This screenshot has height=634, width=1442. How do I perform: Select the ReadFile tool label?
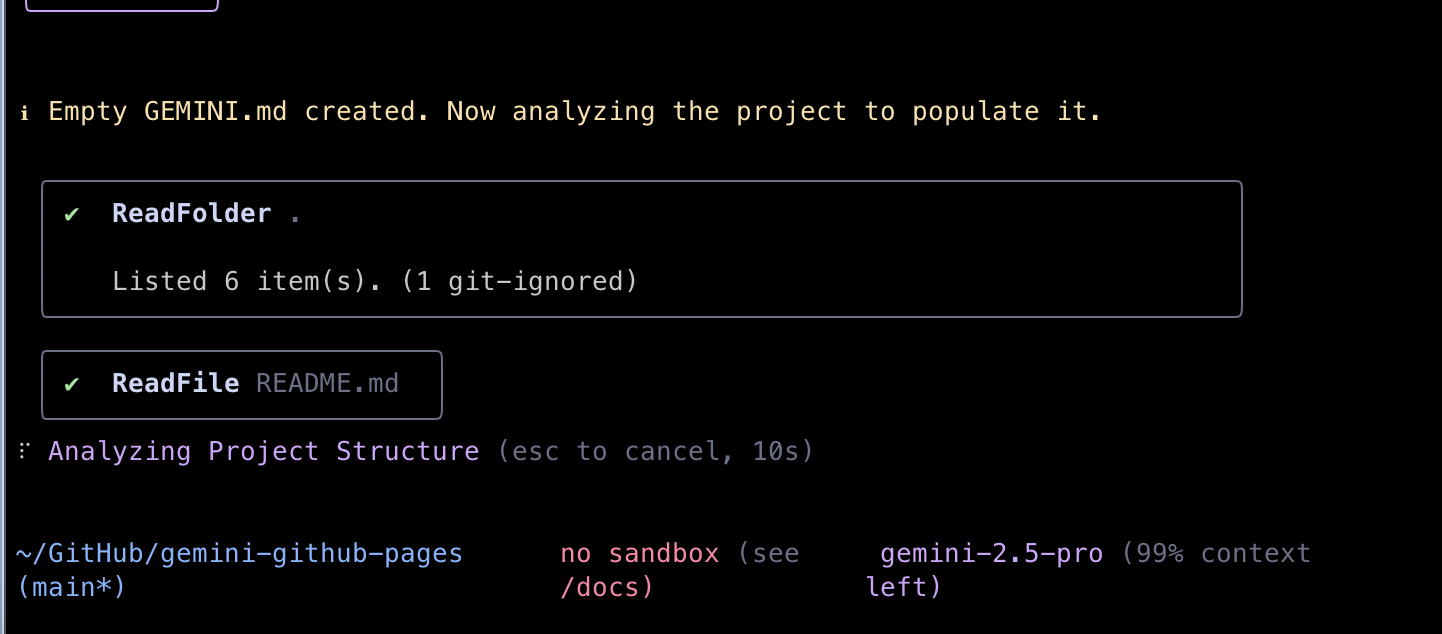click(176, 383)
